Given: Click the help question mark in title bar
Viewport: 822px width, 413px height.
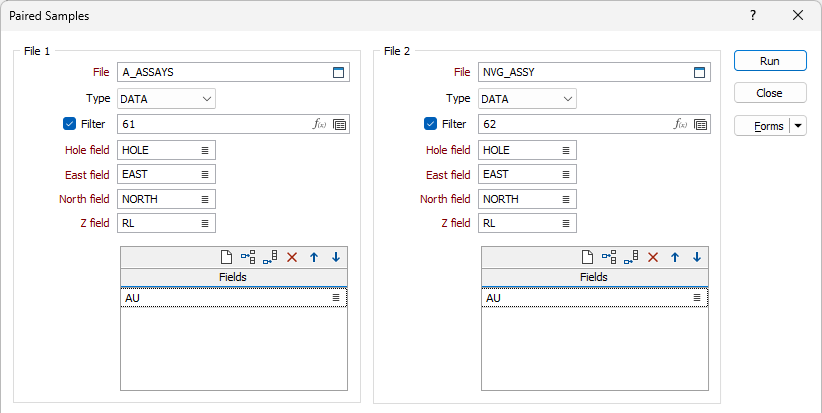Looking at the screenshot, I should pos(753,15).
